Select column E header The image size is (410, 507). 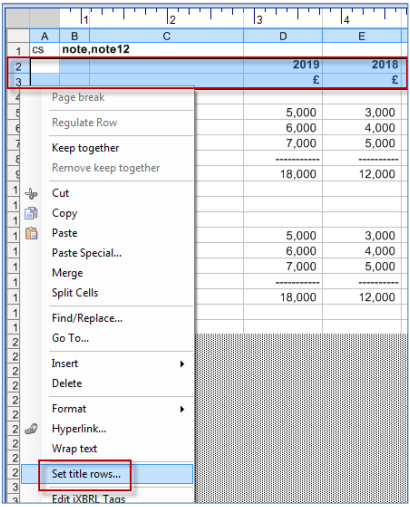[x=362, y=36]
